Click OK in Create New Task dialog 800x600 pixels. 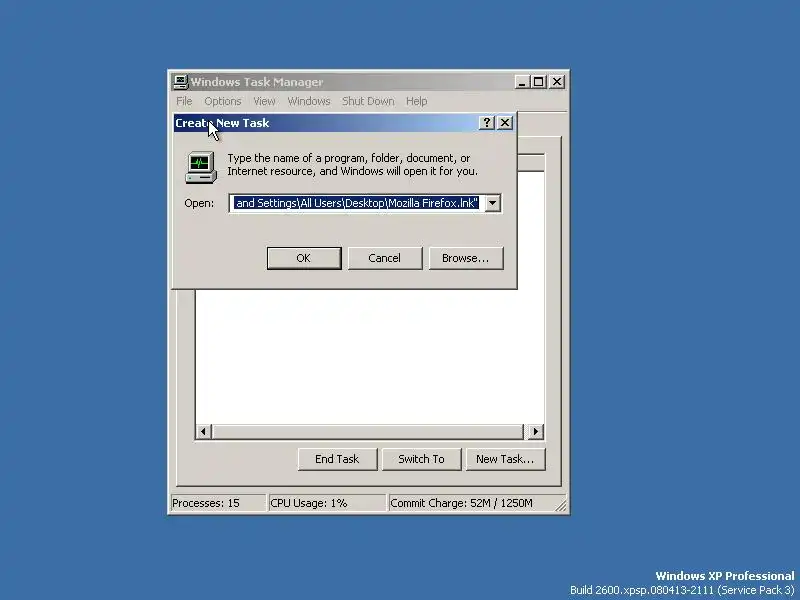click(304, 258)
